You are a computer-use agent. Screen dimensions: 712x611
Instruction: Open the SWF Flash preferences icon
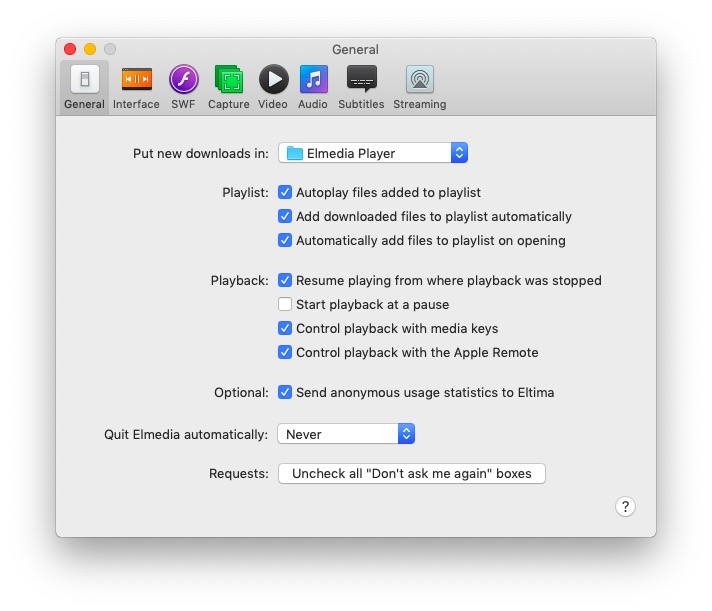183,79
